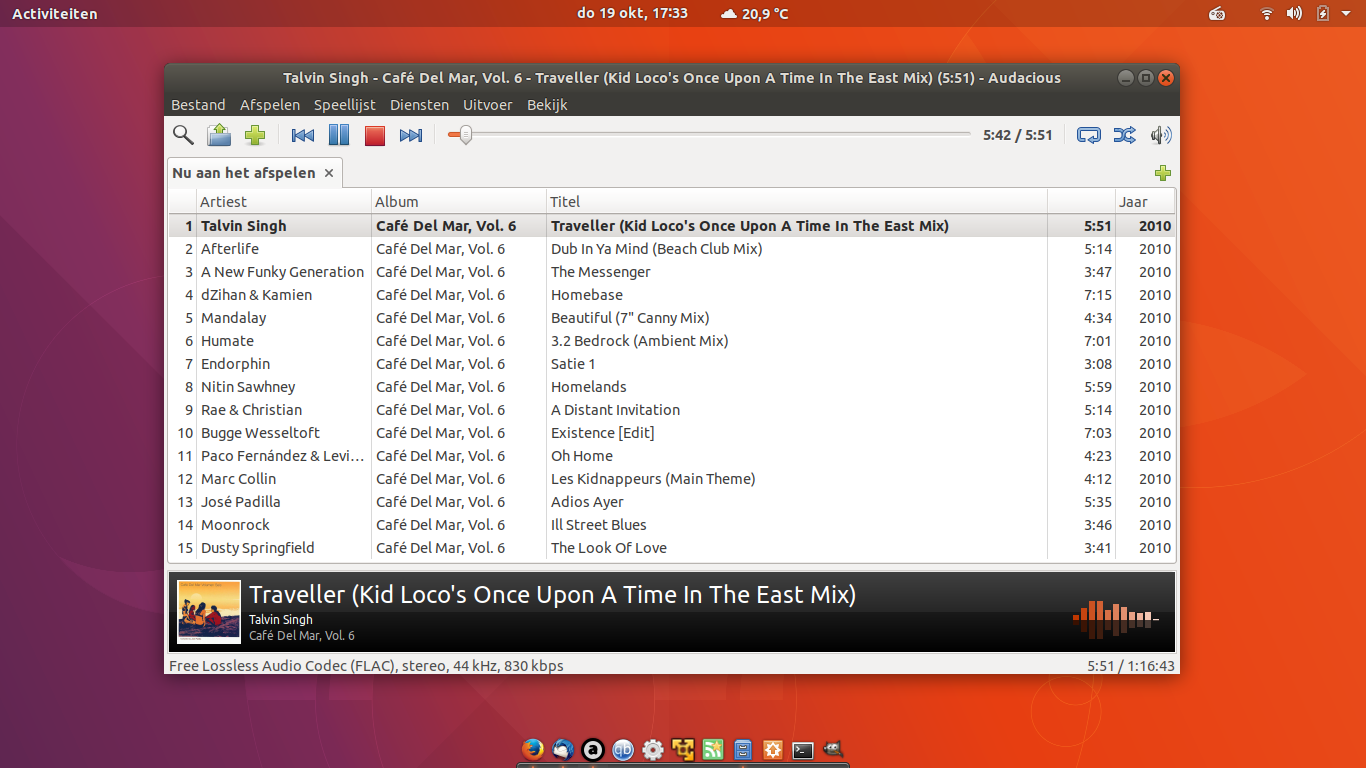Viewport: 1366px width, 768px height.
Task: Sort by the Artiest column header
Action: (284, 202)
